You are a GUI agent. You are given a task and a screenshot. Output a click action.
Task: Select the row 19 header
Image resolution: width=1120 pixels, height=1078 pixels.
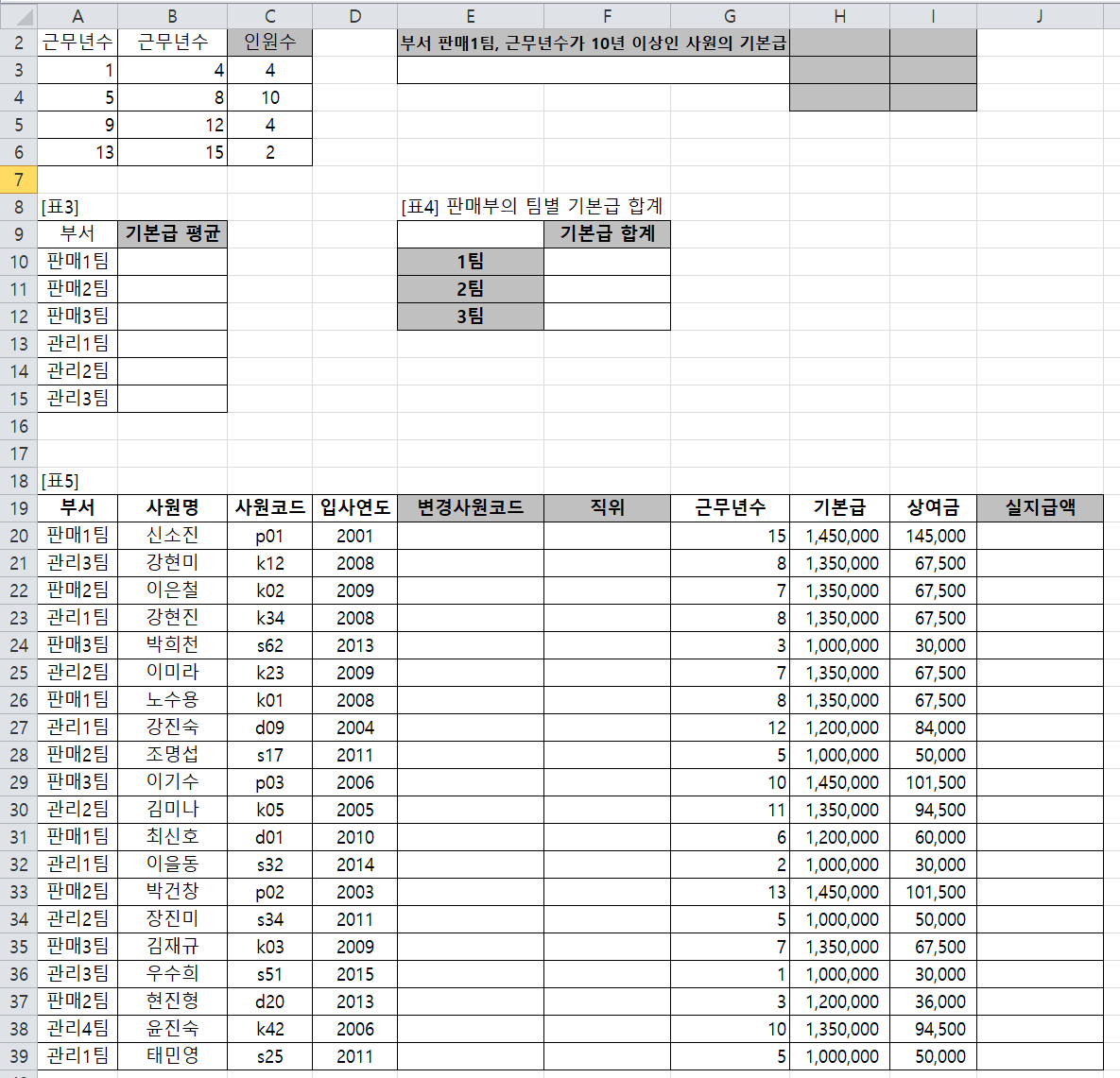(x=19, y=508)
